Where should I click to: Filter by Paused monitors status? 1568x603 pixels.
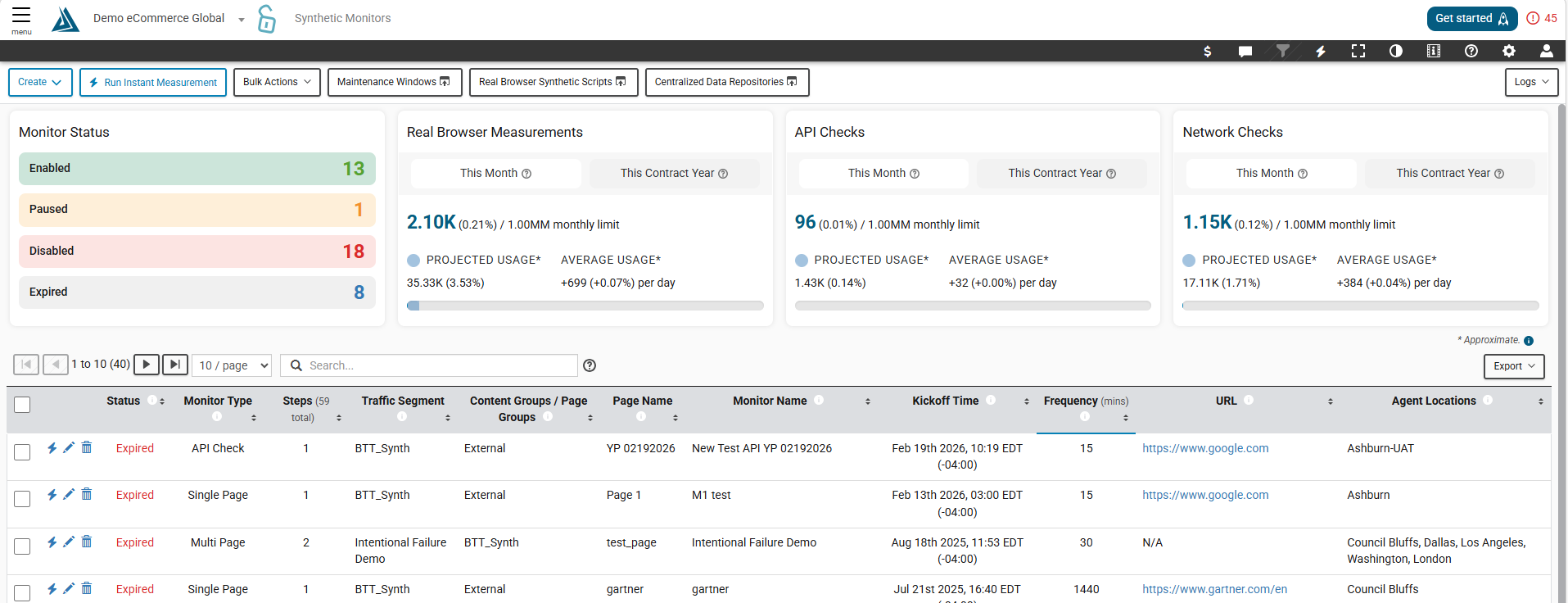(x=197, y=210)
